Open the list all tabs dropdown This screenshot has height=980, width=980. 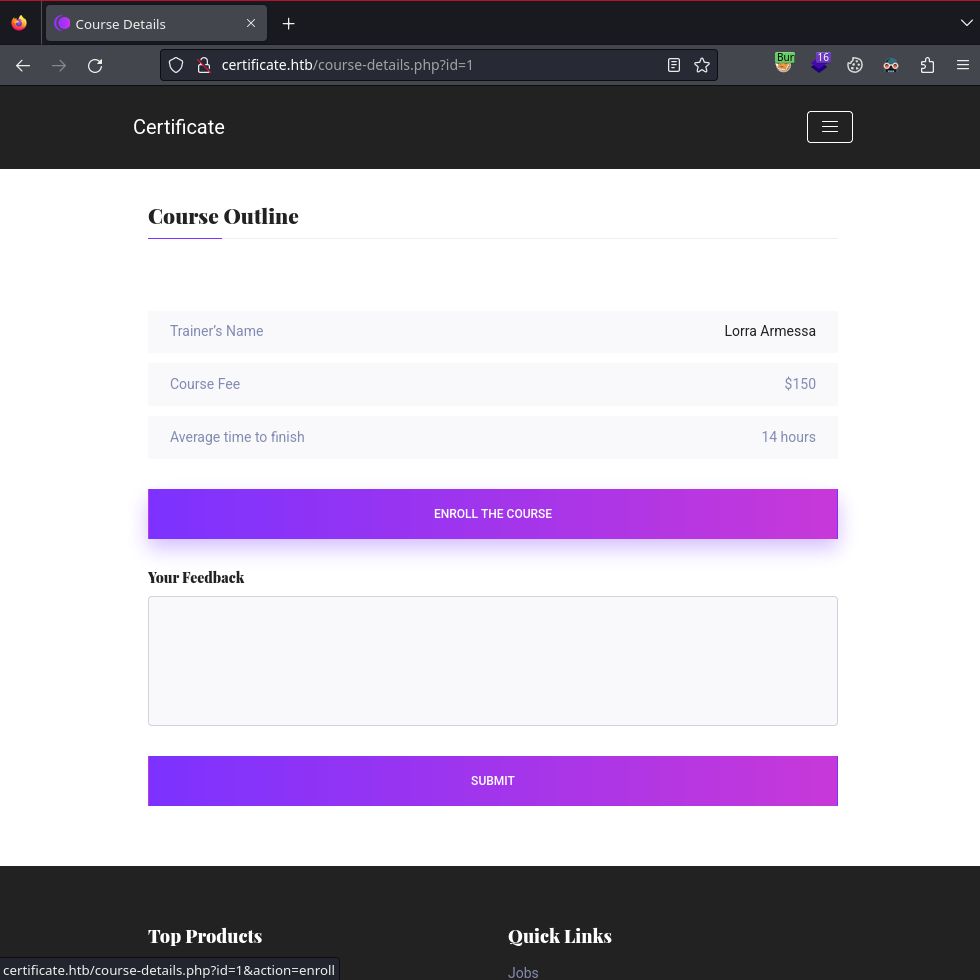(x=965, y=23)
